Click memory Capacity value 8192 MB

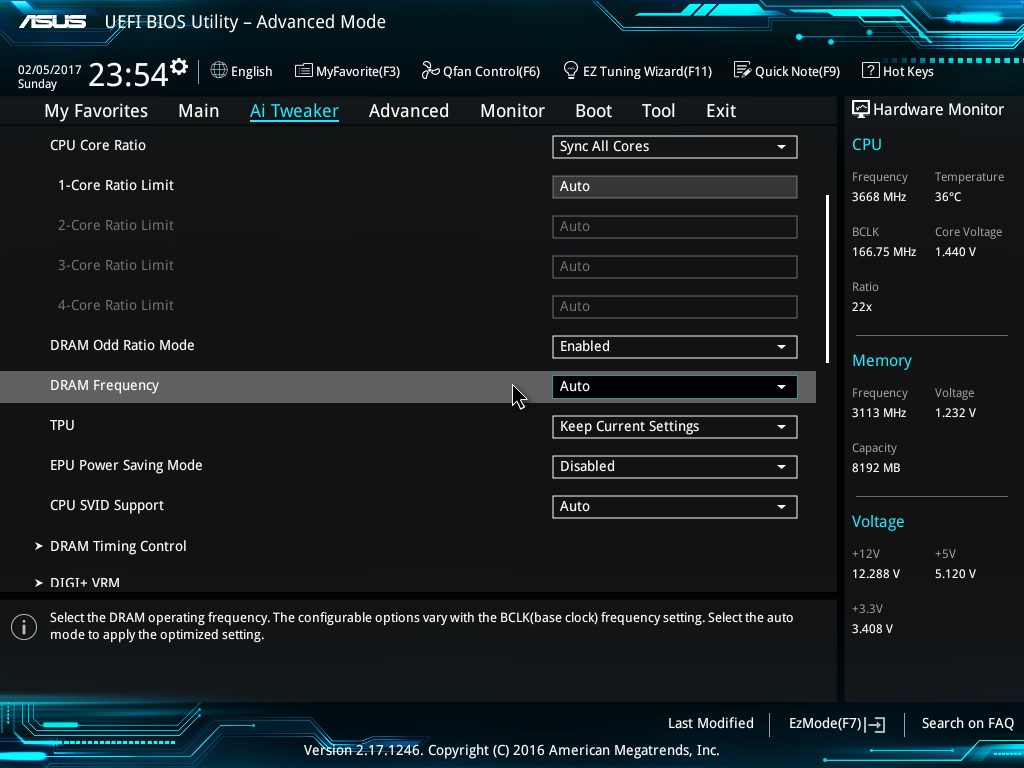click(876, 468)
